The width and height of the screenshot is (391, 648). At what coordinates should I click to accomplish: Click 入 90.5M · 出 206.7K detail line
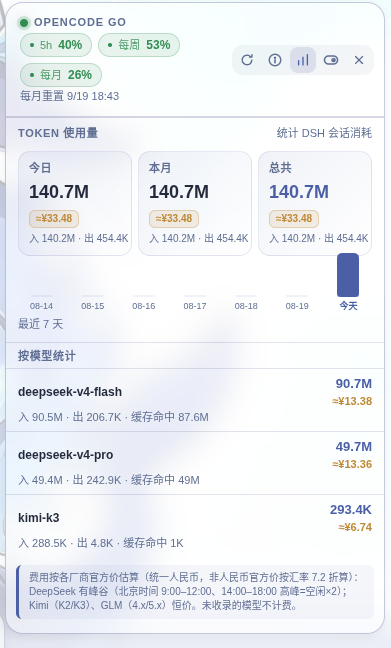[x=113, y=417]
